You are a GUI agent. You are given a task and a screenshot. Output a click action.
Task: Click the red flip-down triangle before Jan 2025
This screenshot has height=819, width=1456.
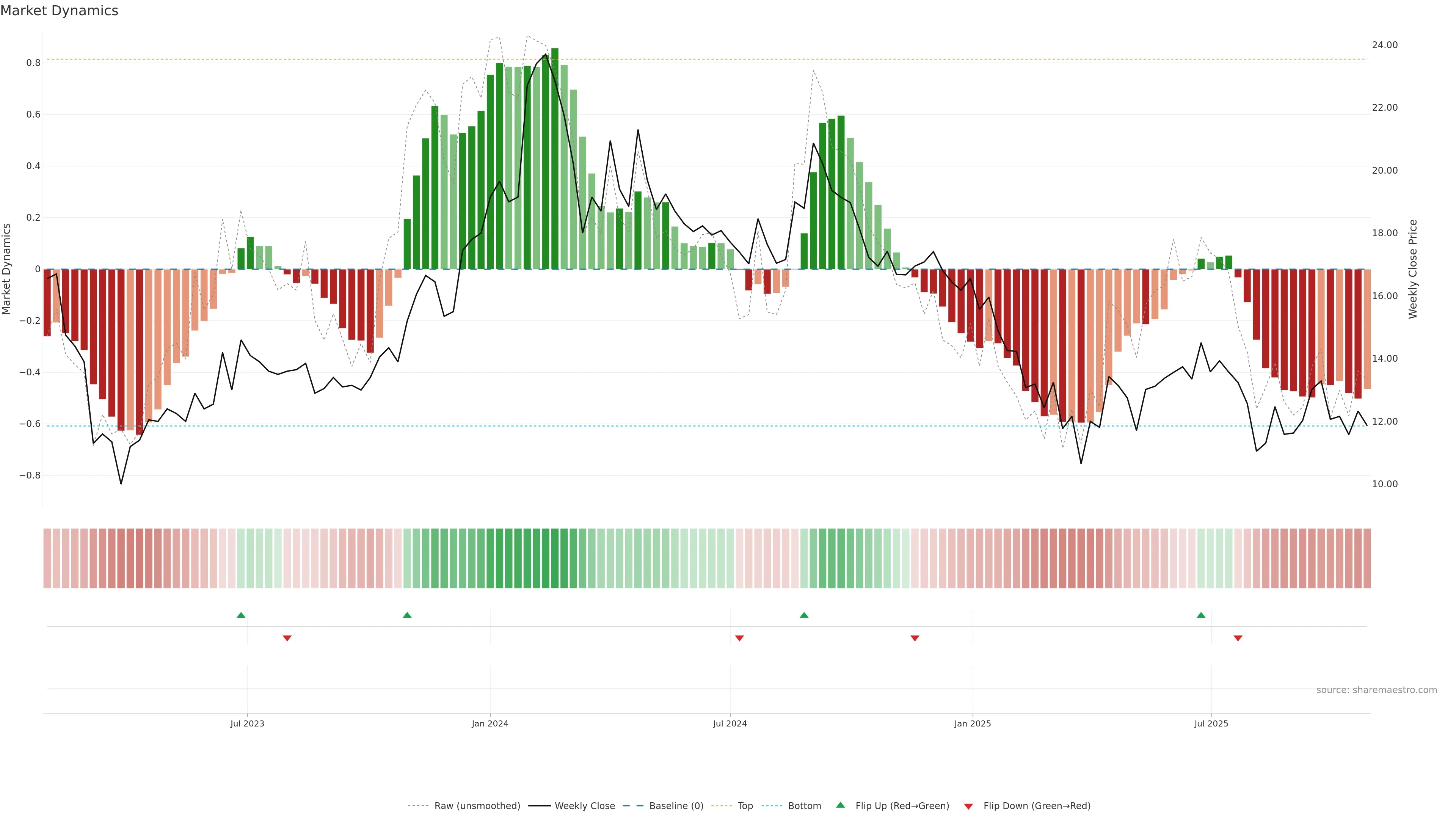pyautogui.click(x=915, y=638)
